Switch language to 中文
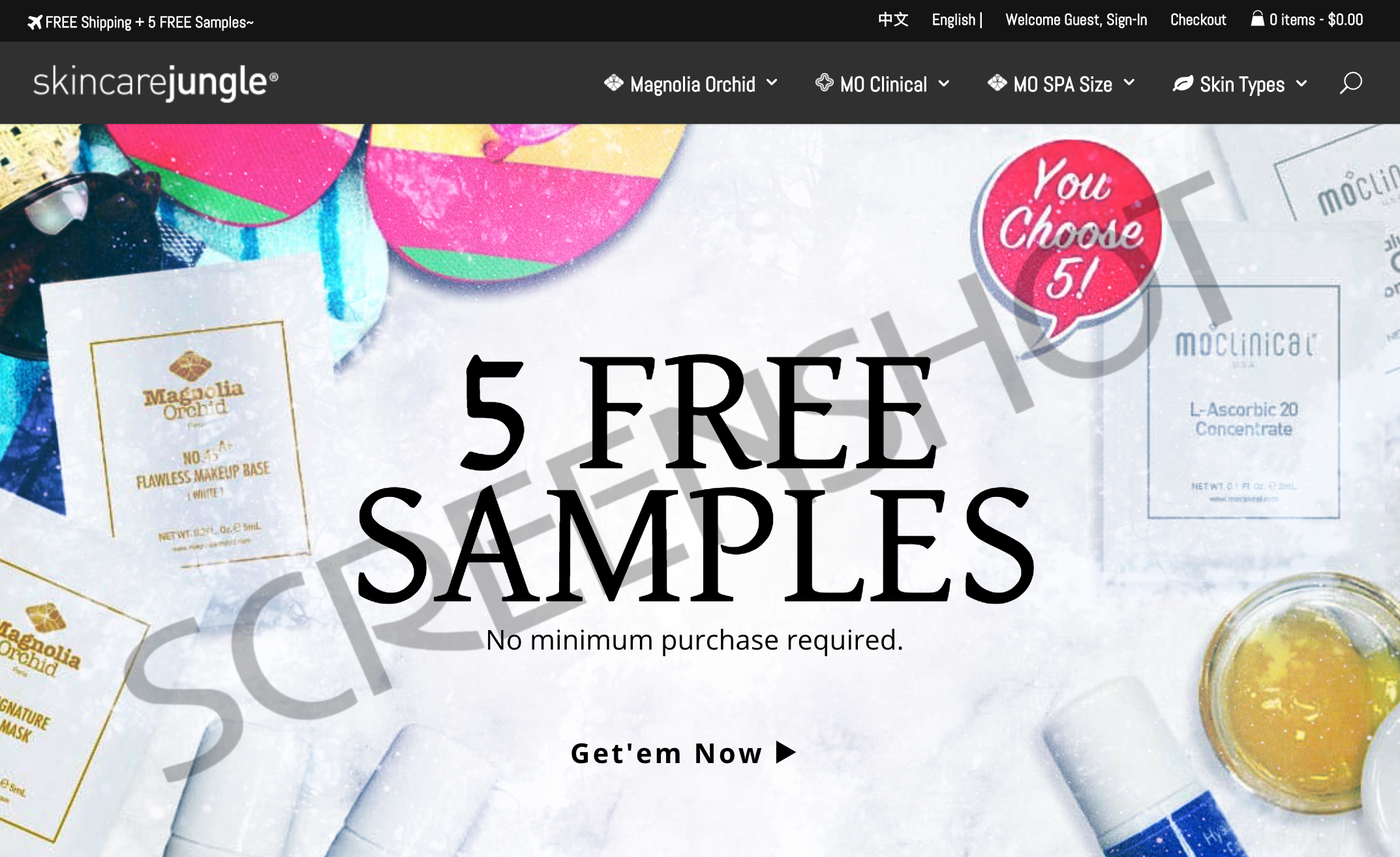Image resolution: width=1400 pixels, height=857 pixels. 893,20
